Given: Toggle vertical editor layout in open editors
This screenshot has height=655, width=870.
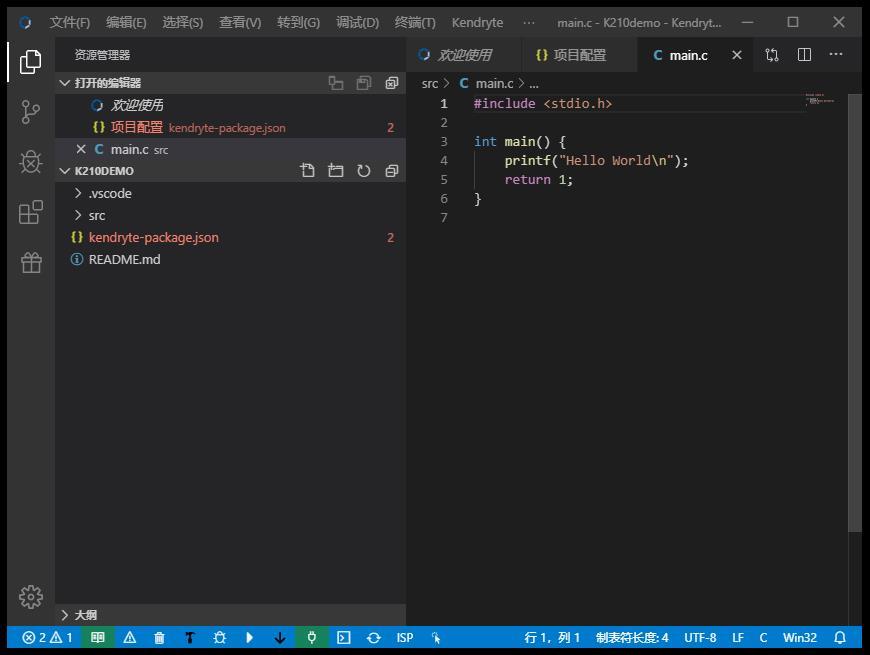Looking at the screenshot, I should pos(336,83).
